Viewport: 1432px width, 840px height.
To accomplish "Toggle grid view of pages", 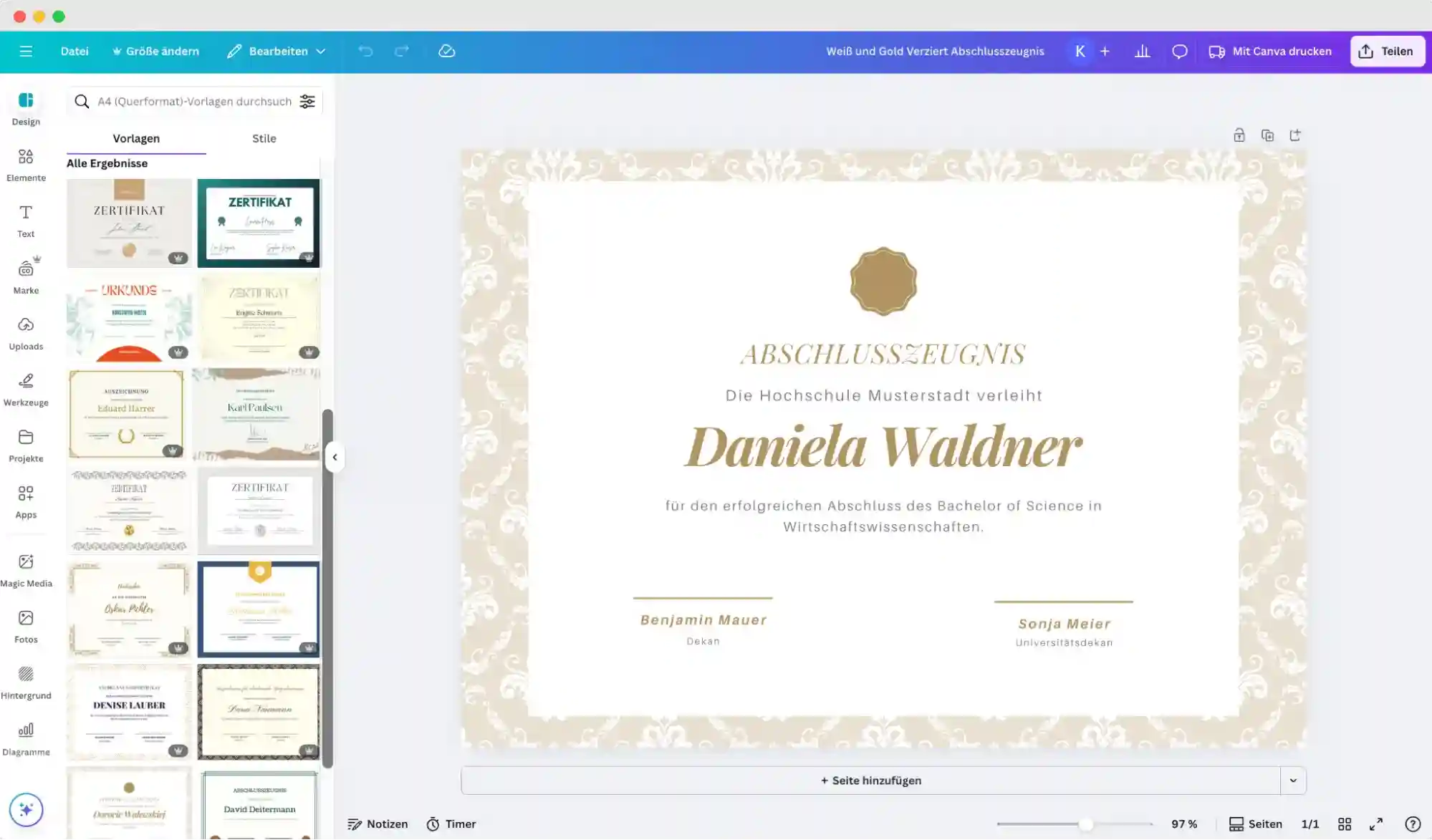I will point(1345,824).
